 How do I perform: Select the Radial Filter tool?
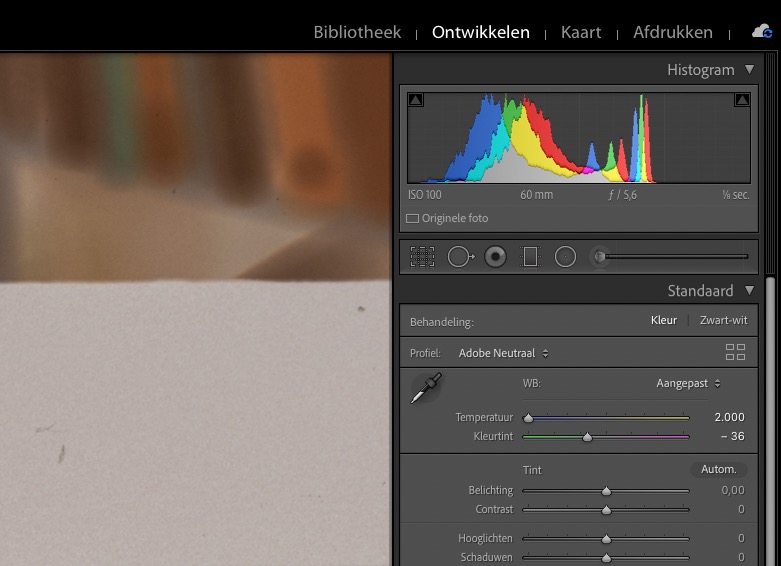coord(565,257)
